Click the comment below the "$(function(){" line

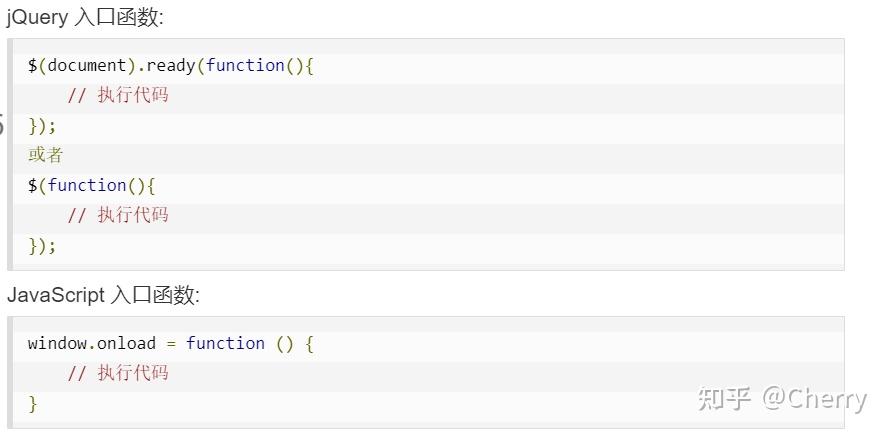(117, 215)
